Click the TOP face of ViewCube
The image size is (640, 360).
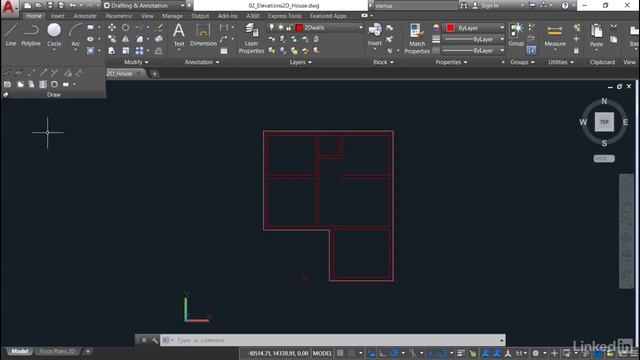tap(604, 122)
